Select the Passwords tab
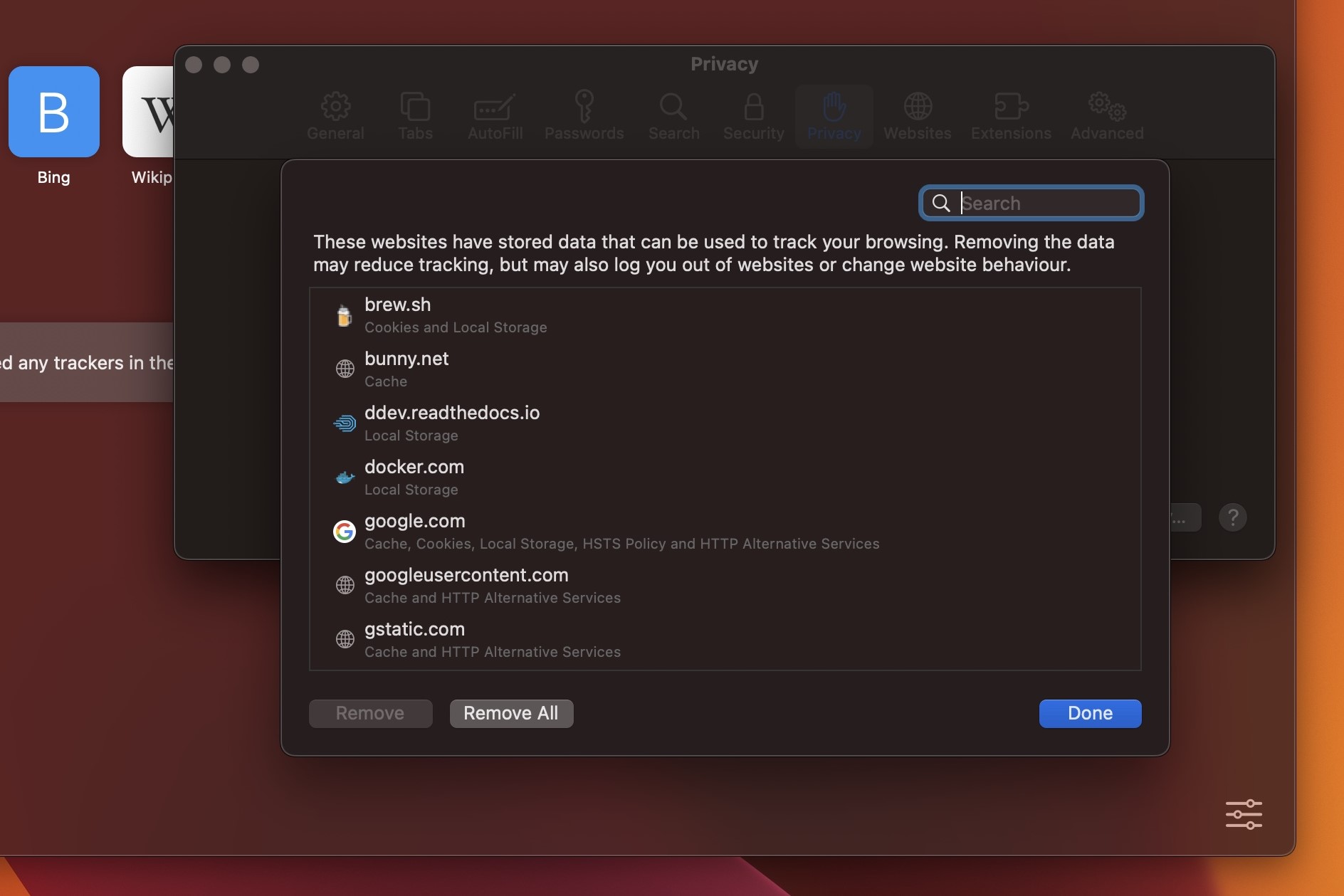The height and width of the screenshot is (896, 1344). [584, 116]
